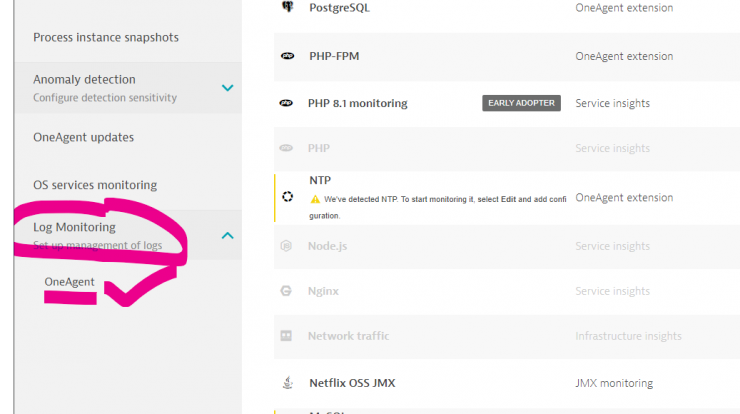The image size is (740, 414).
Task: Click OneAgent extension label for NTP
Action: point(624,197)
